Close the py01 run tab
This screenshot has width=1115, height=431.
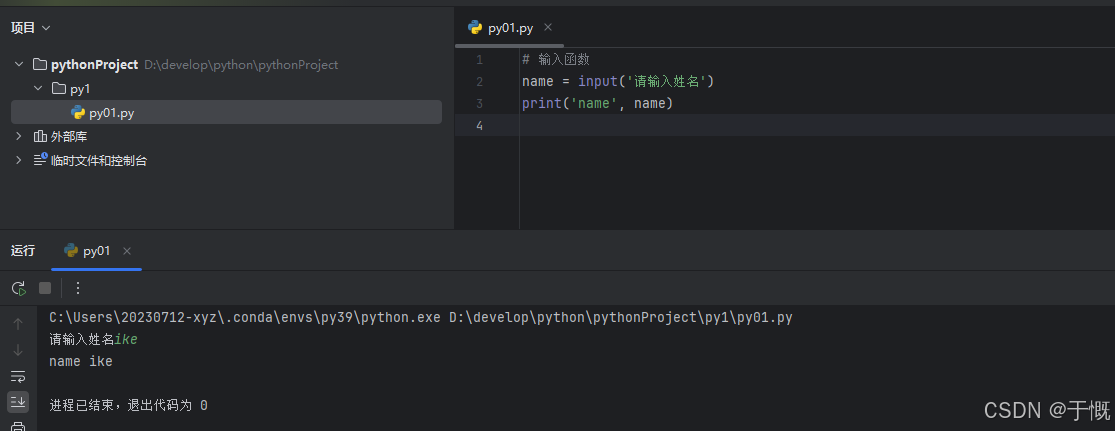coord(127,251)
